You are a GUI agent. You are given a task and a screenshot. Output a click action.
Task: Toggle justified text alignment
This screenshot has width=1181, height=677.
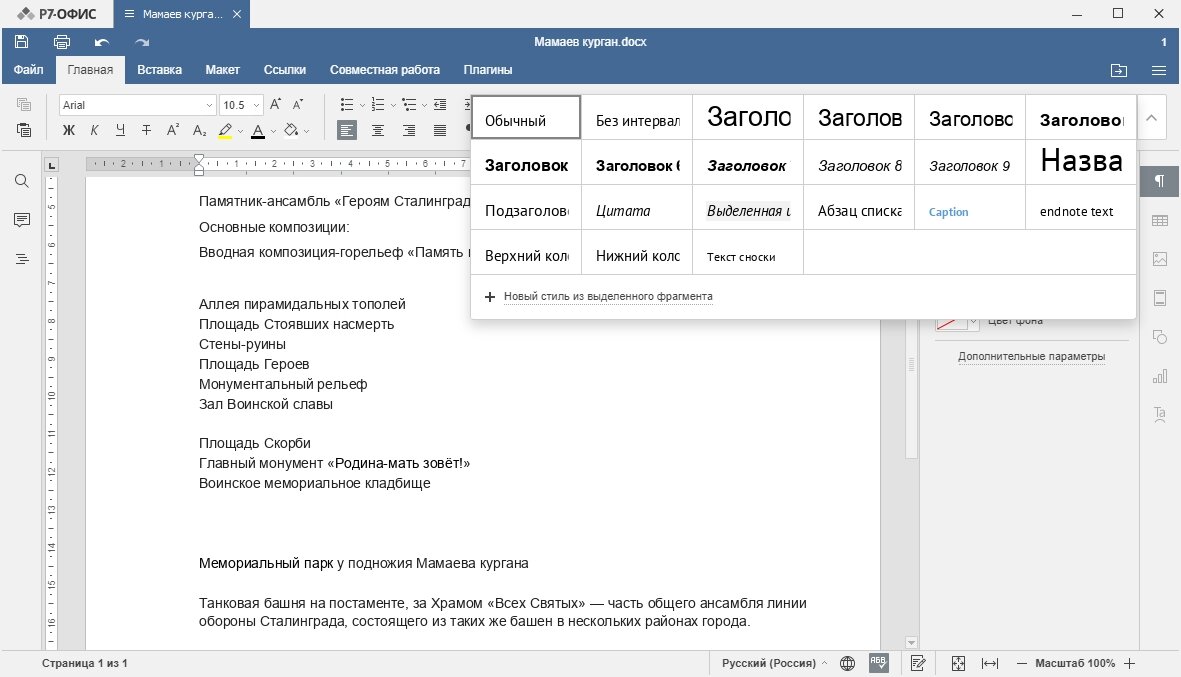440,130
